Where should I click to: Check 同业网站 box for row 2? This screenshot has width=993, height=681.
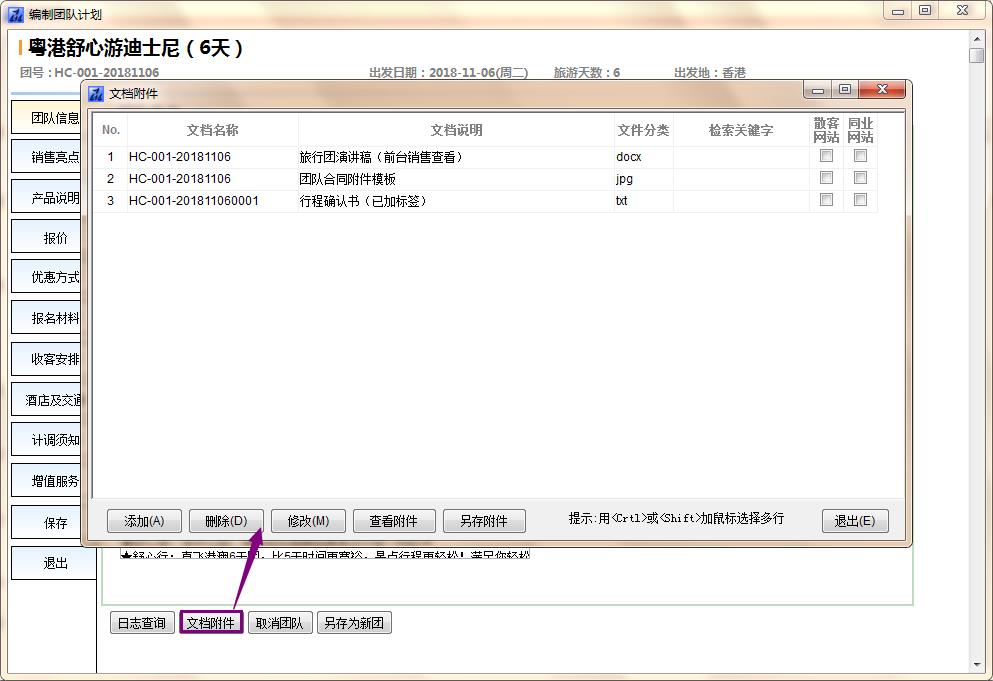pos(860,178)
